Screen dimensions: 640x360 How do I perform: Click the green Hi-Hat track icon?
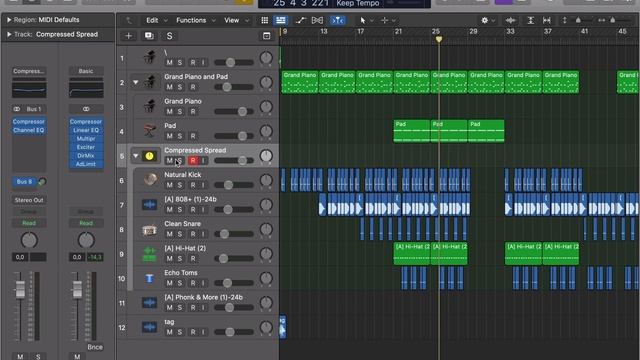pyautogui.click(x=149, y=254)
